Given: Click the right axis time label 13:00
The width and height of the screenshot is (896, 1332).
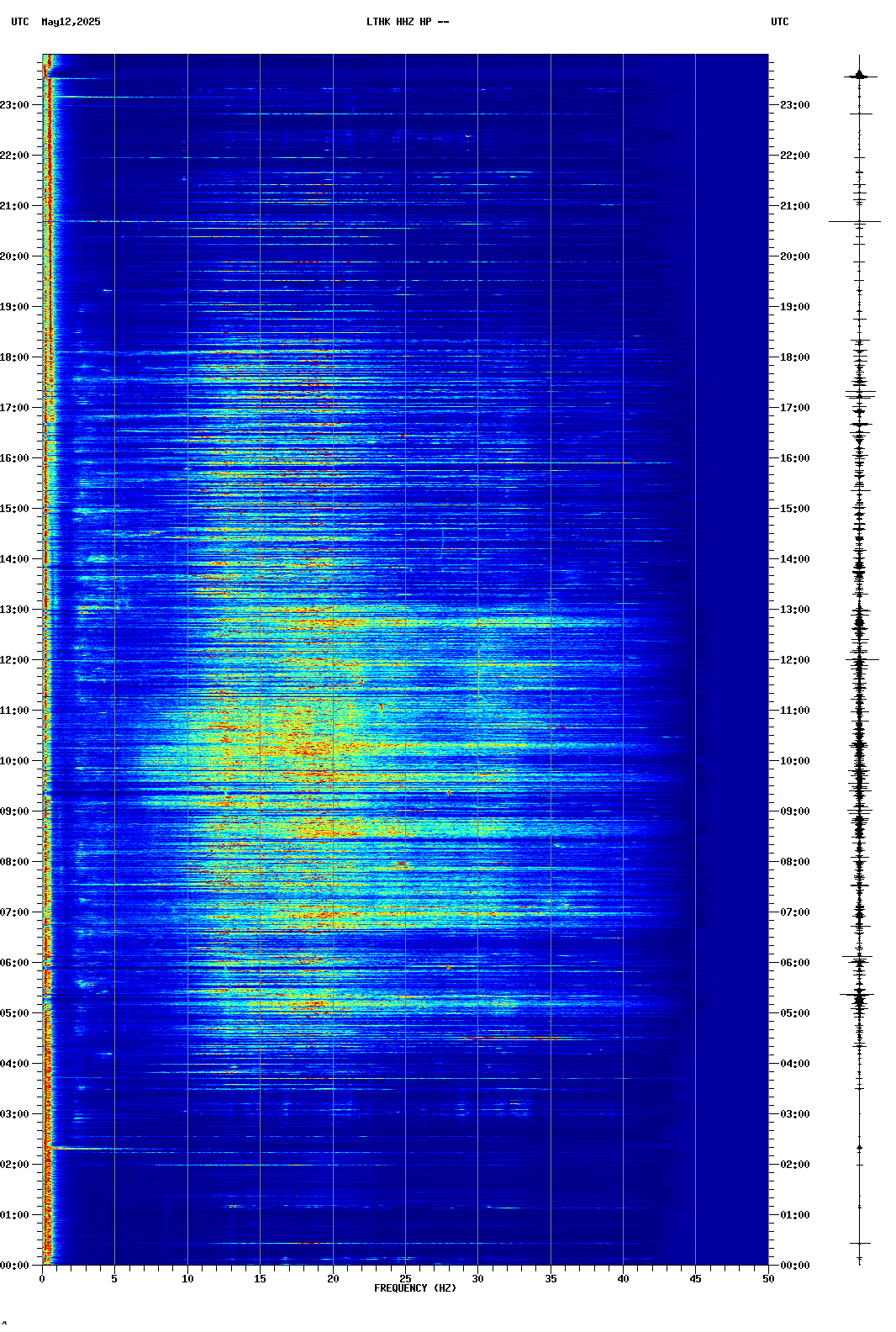Looking at the screenshot, I should pos(795,610).
